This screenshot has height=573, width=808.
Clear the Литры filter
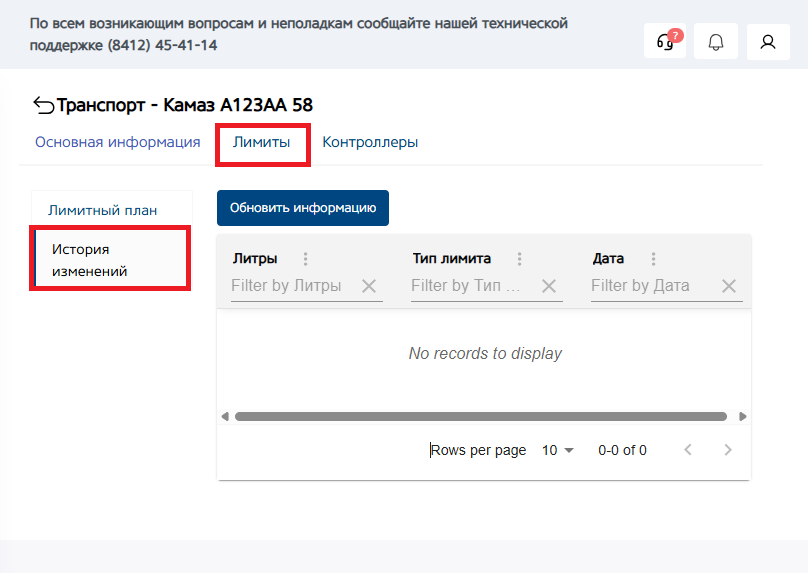point(369,286)
